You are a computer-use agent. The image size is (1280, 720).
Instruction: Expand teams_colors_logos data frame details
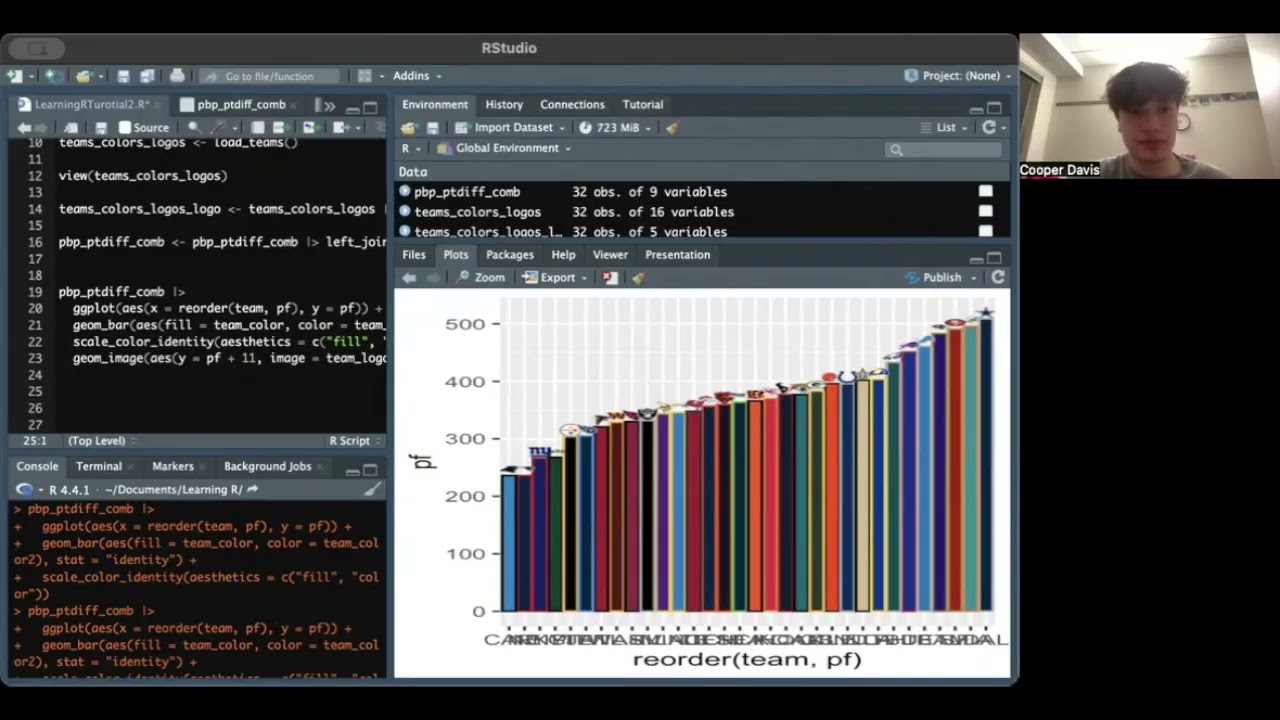tap(405, 212)
